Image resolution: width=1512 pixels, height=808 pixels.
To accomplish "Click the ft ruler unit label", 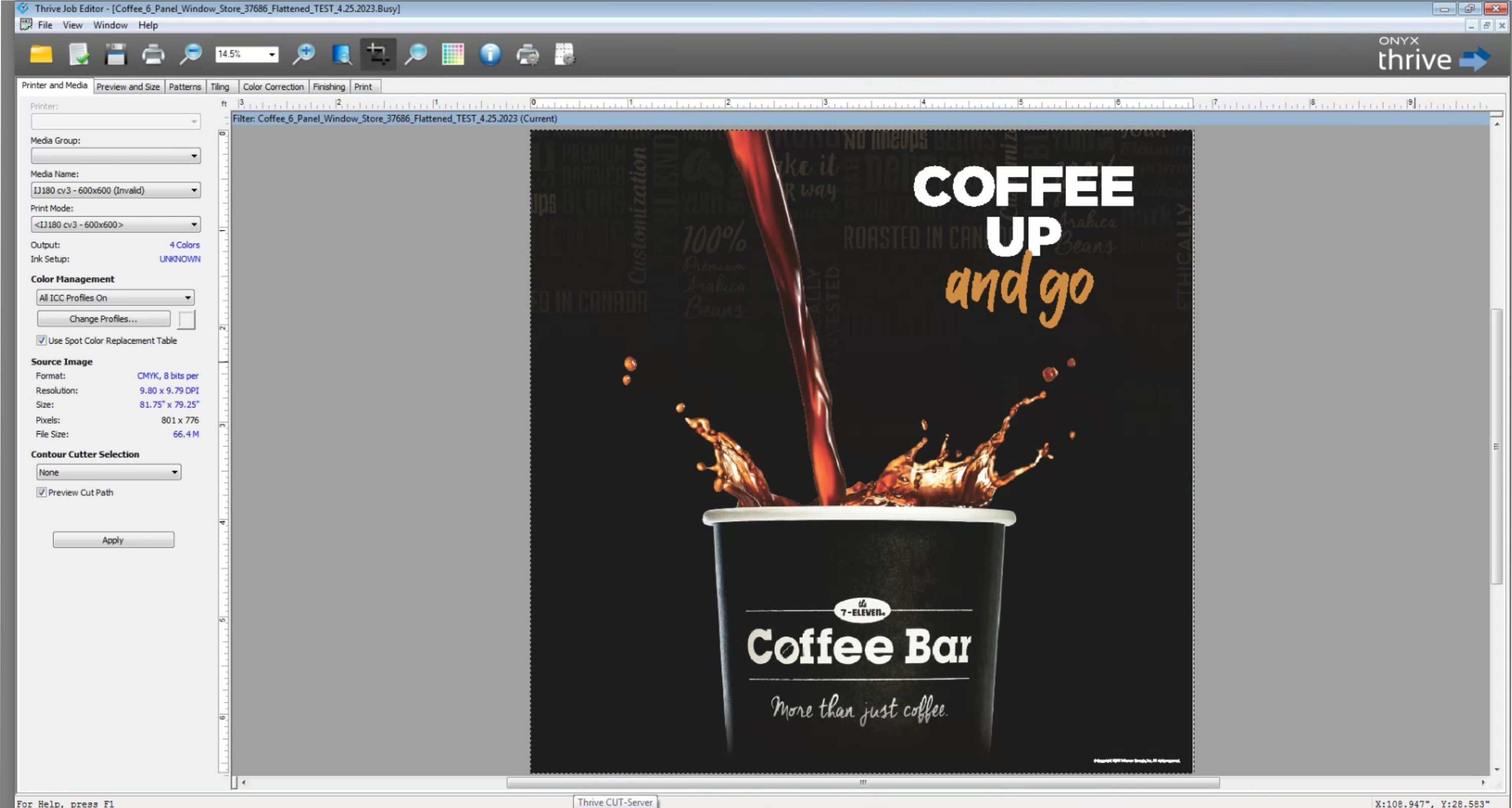I will pos(224,104).
